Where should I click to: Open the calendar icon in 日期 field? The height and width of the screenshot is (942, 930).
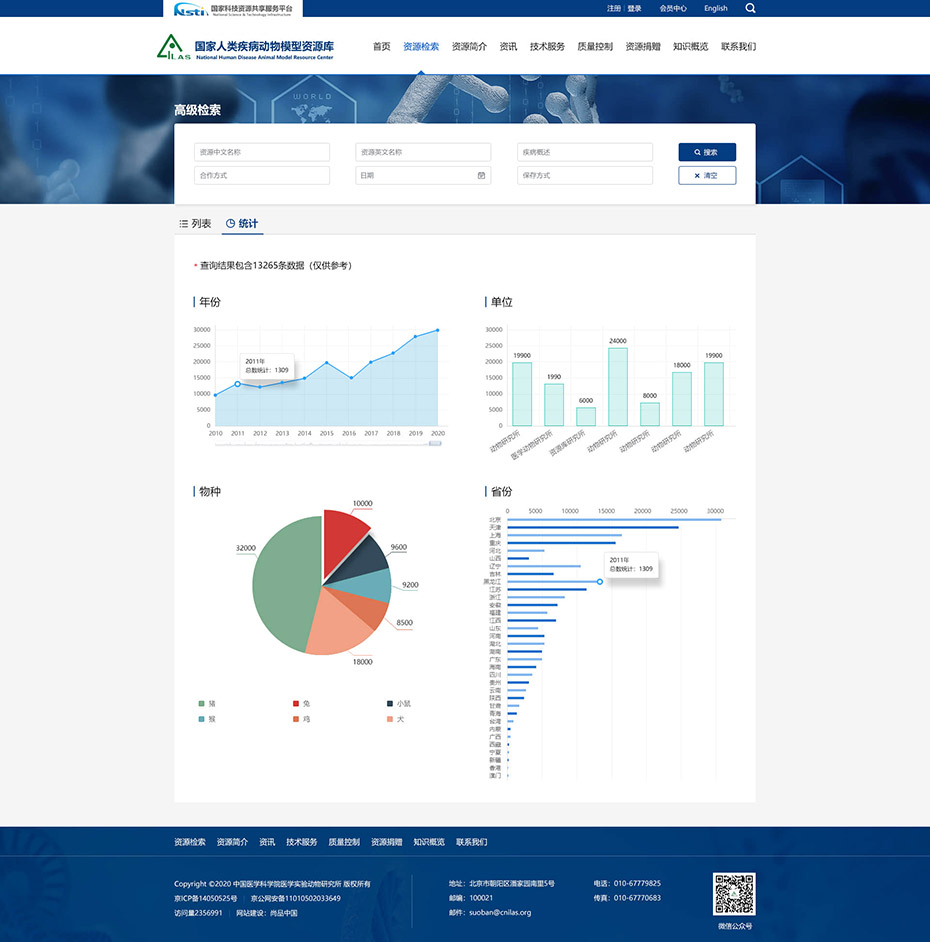(481, 176)
